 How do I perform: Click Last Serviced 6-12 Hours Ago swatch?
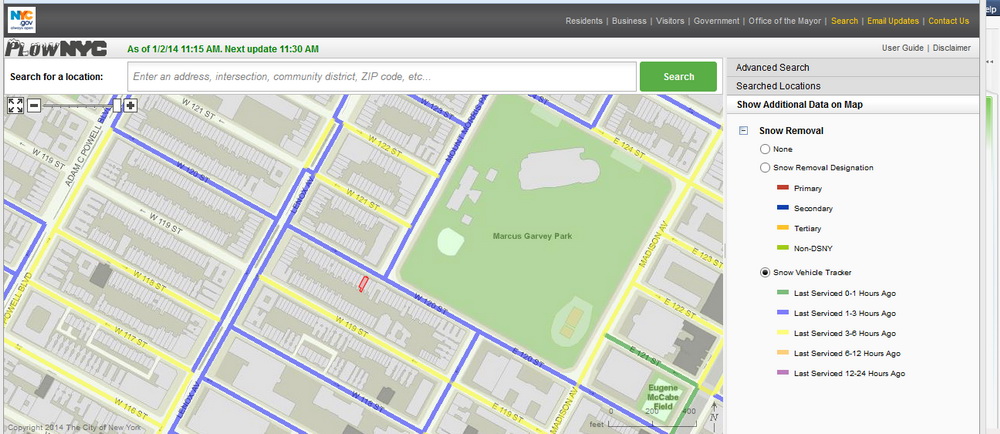pyautogui.click(x=783, y=353)
